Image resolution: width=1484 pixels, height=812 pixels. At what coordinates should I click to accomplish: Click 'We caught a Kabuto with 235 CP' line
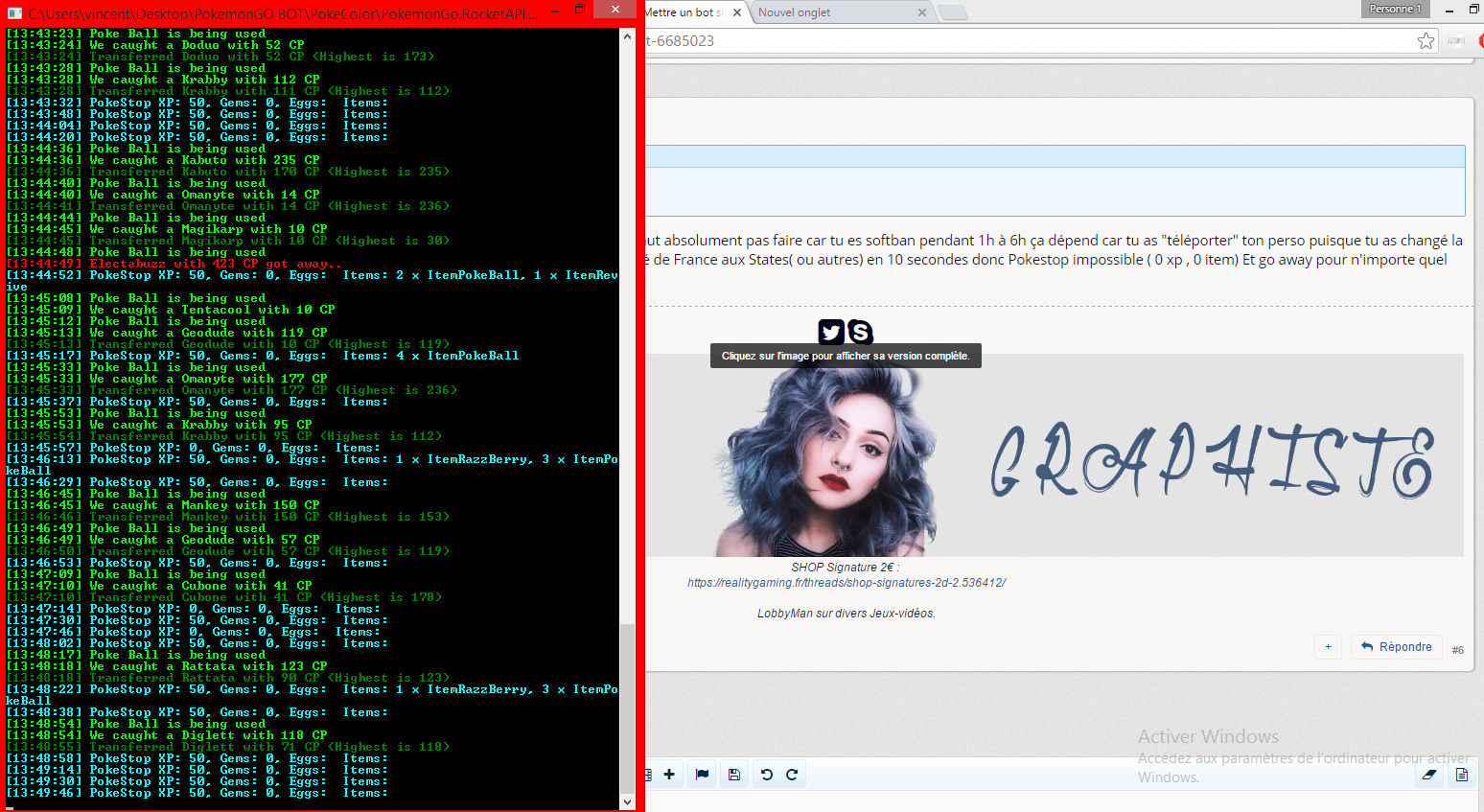[x=163, y=160]
